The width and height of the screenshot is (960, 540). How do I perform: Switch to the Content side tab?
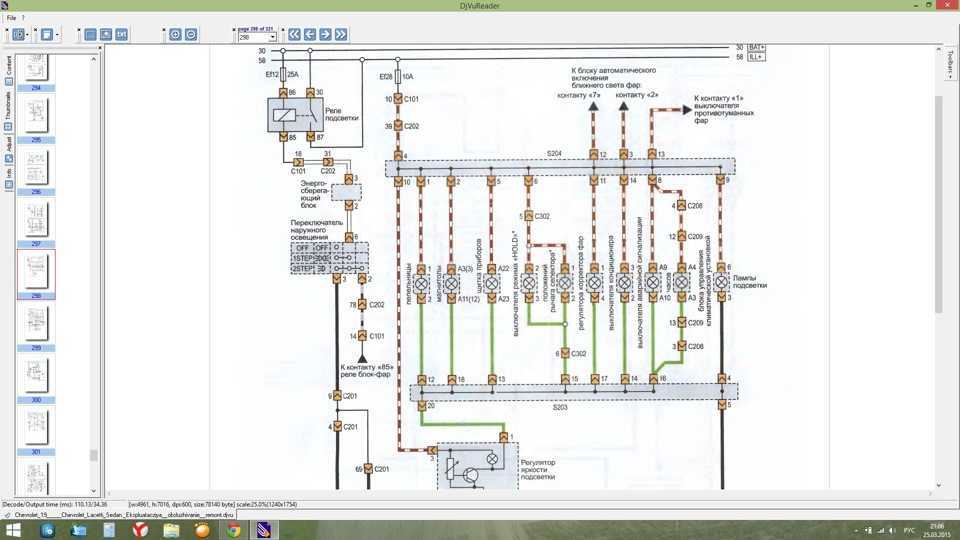[x=8, y=68]
